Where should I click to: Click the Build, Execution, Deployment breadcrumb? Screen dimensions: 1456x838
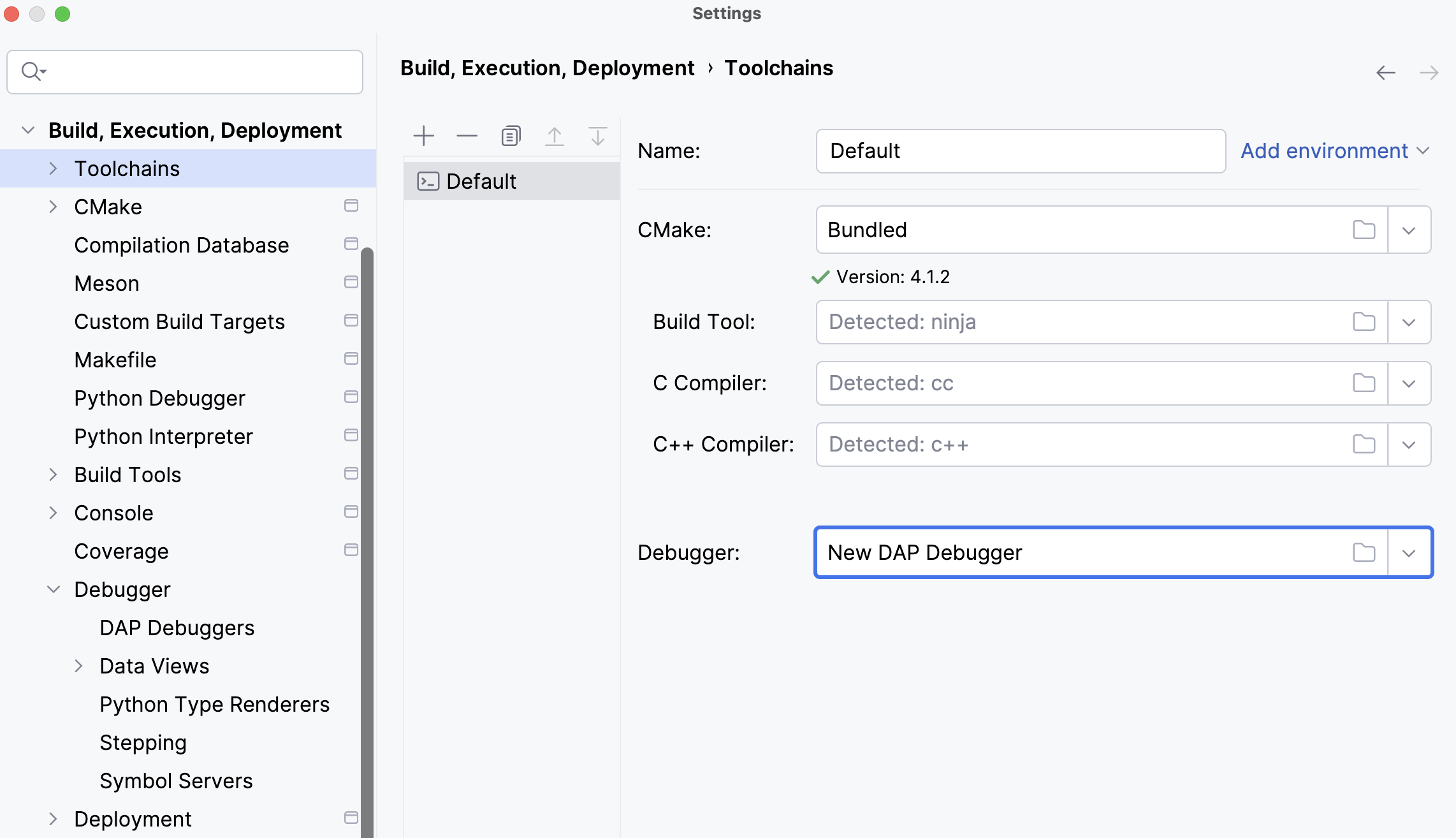coord(547,68)
